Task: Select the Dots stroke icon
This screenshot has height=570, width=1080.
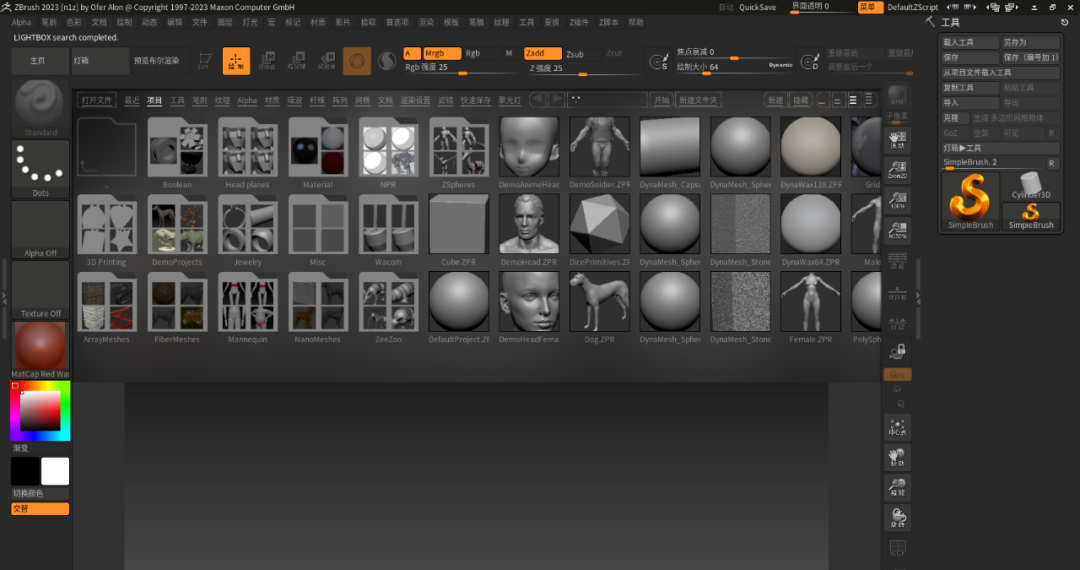Action: [x=41, y=164]
